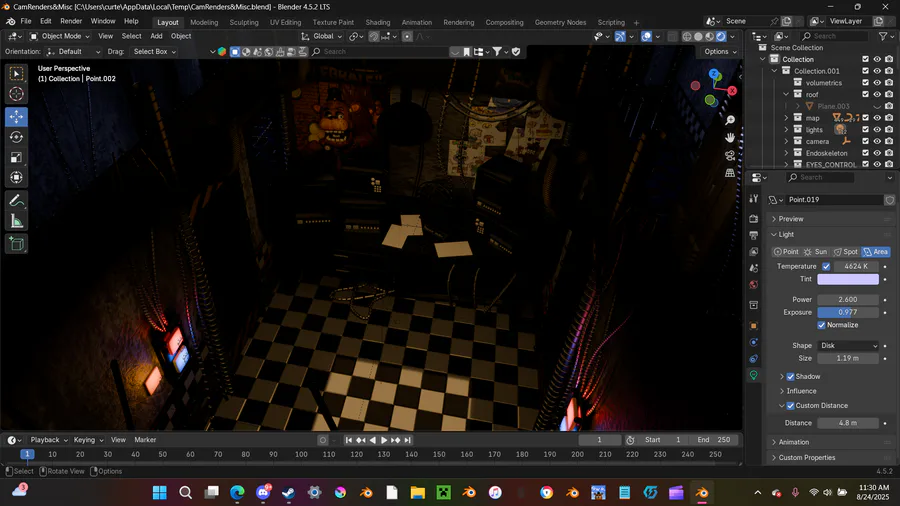This screenshot has height=506, width=900.
Task: Hide the lights collection with eye icon
Action: pos(877,130)
